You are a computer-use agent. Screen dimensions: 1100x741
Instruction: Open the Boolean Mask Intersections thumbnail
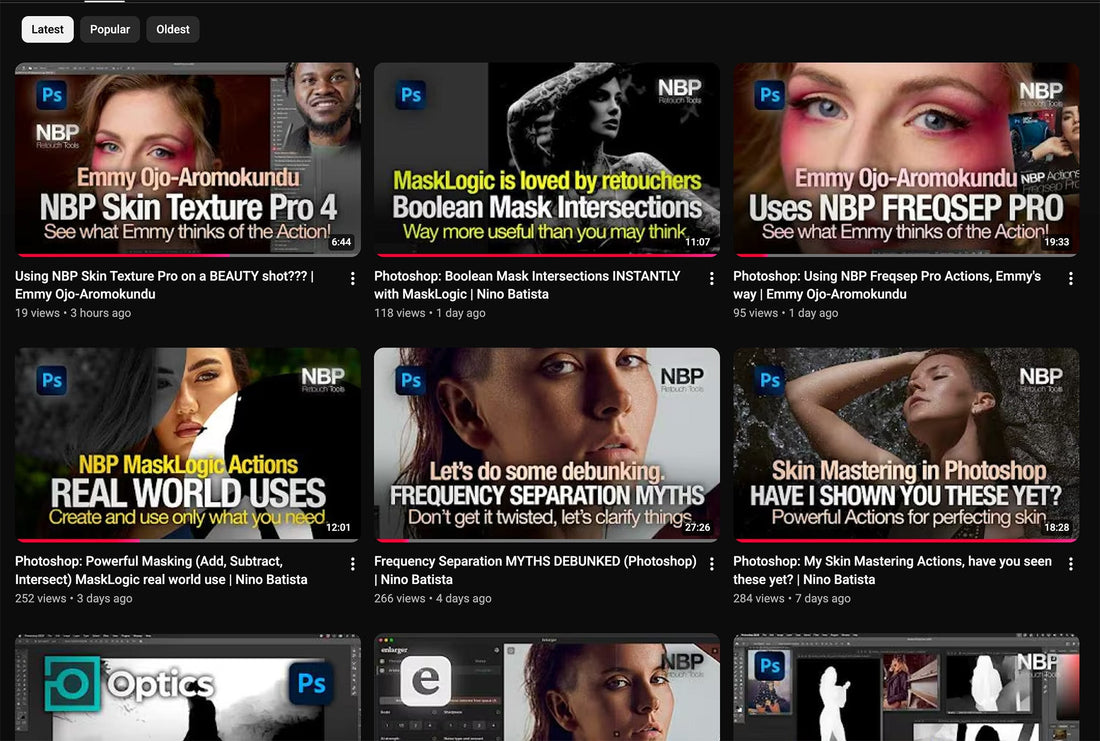(x=546, y=159)
